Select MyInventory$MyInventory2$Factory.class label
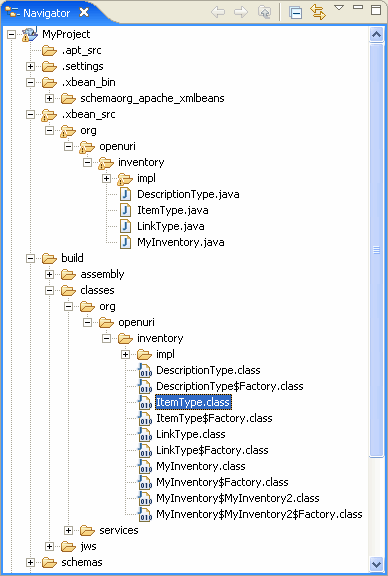Viewport: 388px width, 576px height. click(x=259, y=514)
